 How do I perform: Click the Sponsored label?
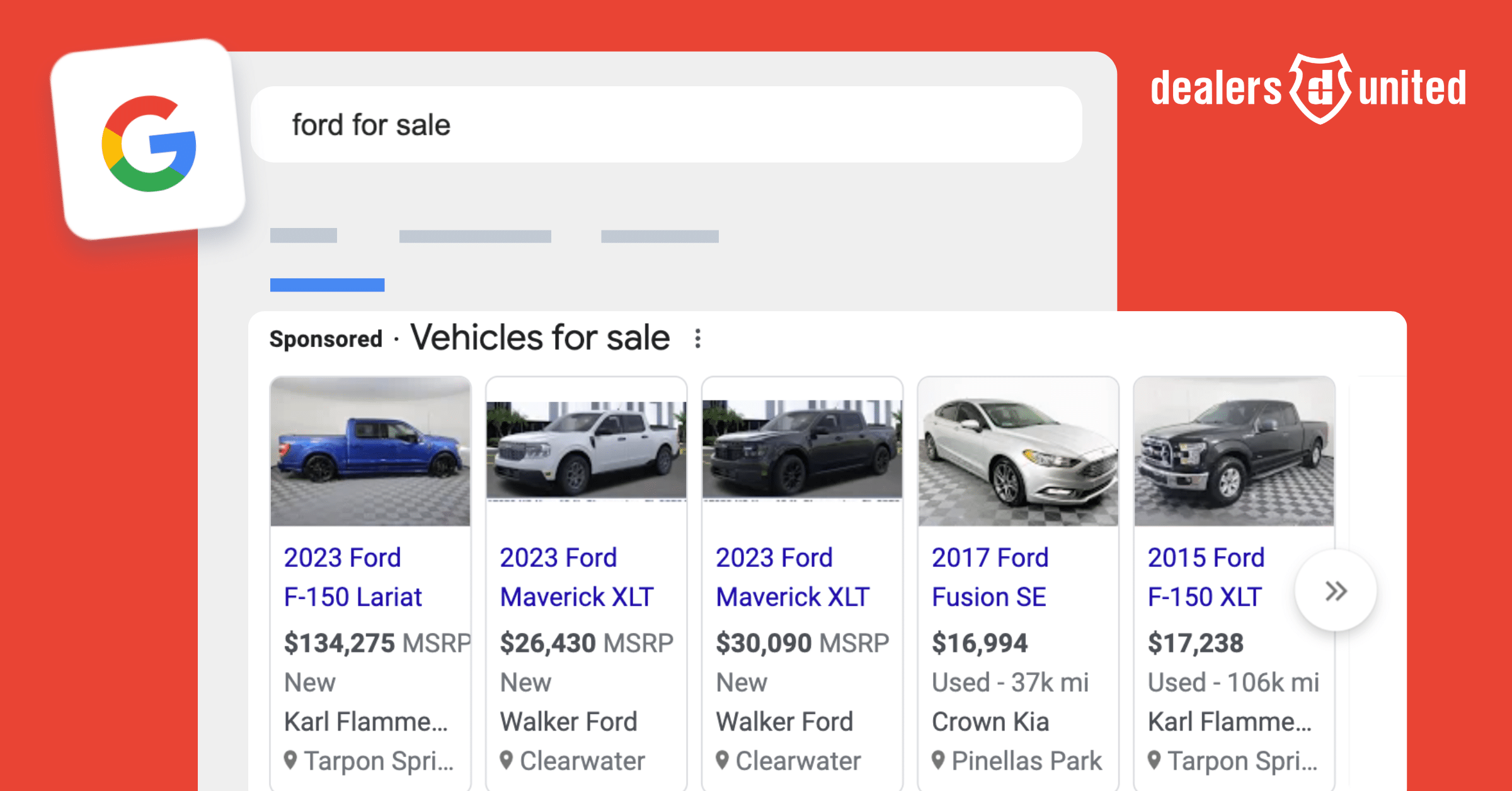(x=326, y=339)
